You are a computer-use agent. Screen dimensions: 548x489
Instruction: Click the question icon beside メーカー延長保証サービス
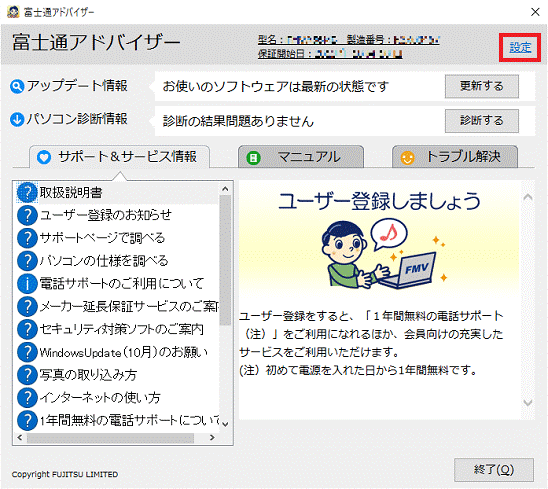coord(27,306)
